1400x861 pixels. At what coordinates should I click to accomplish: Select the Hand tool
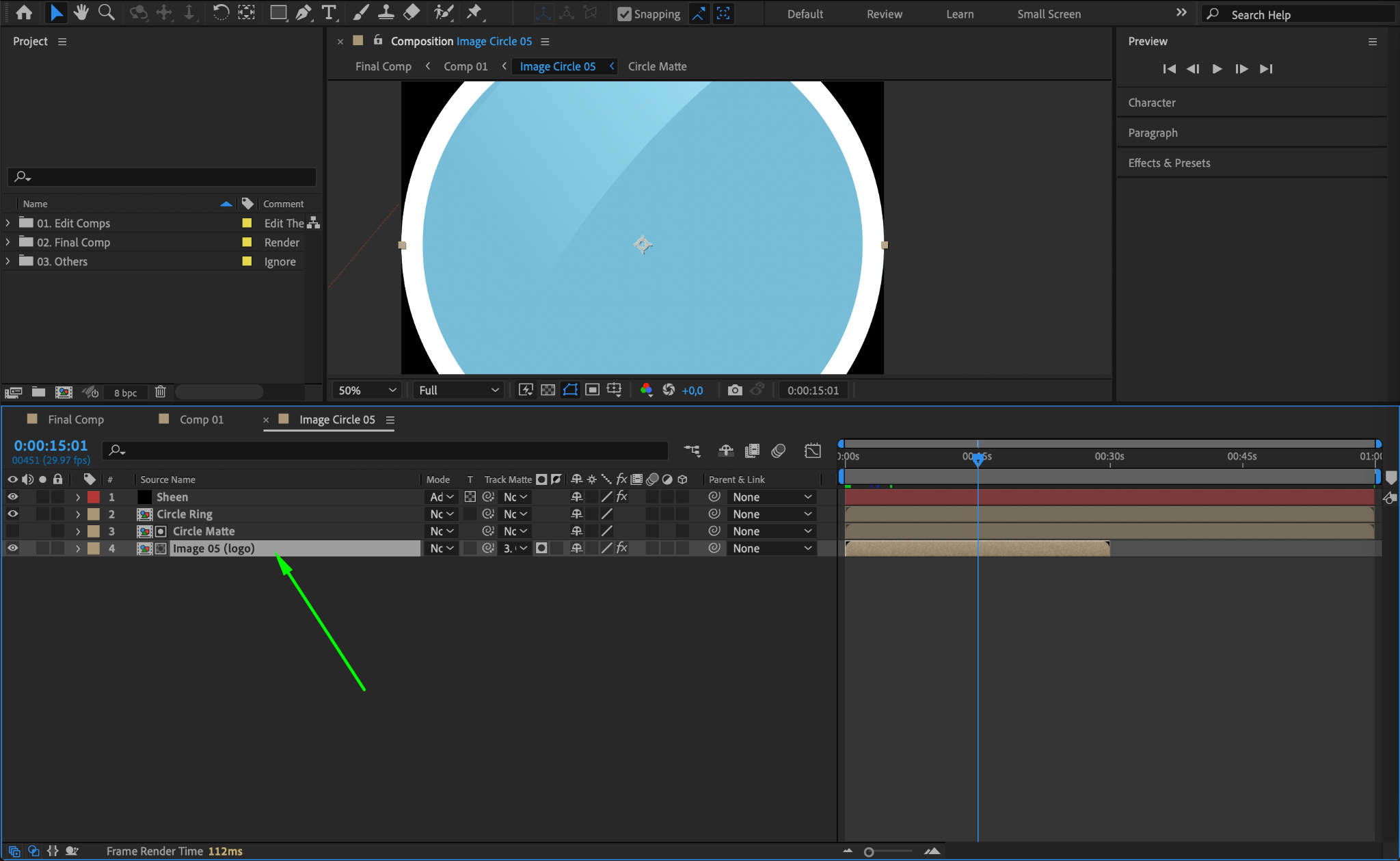tap(81, 12)
